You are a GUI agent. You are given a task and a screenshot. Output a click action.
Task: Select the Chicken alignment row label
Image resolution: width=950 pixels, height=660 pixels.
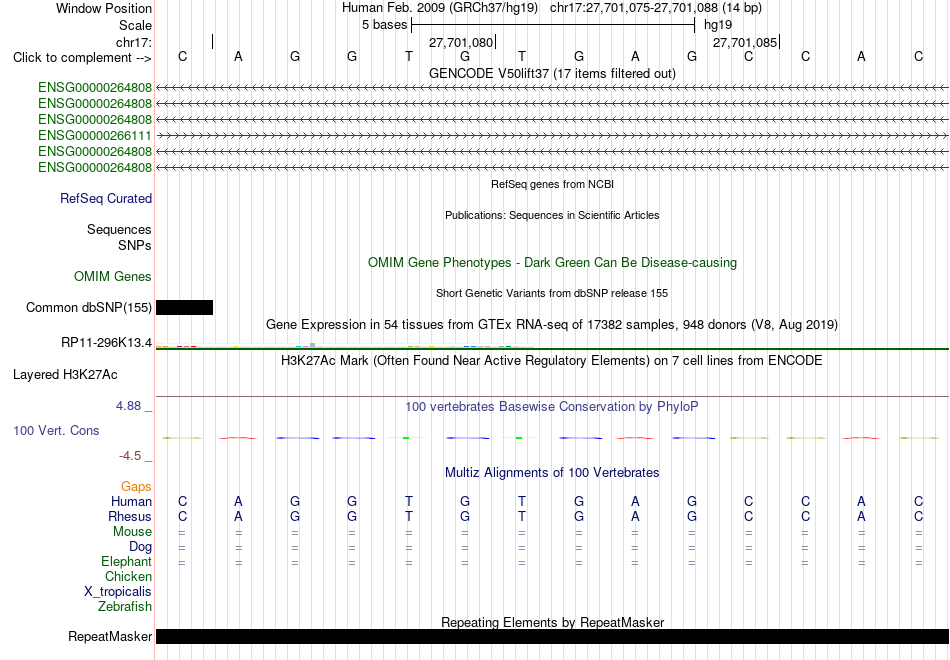128,576
